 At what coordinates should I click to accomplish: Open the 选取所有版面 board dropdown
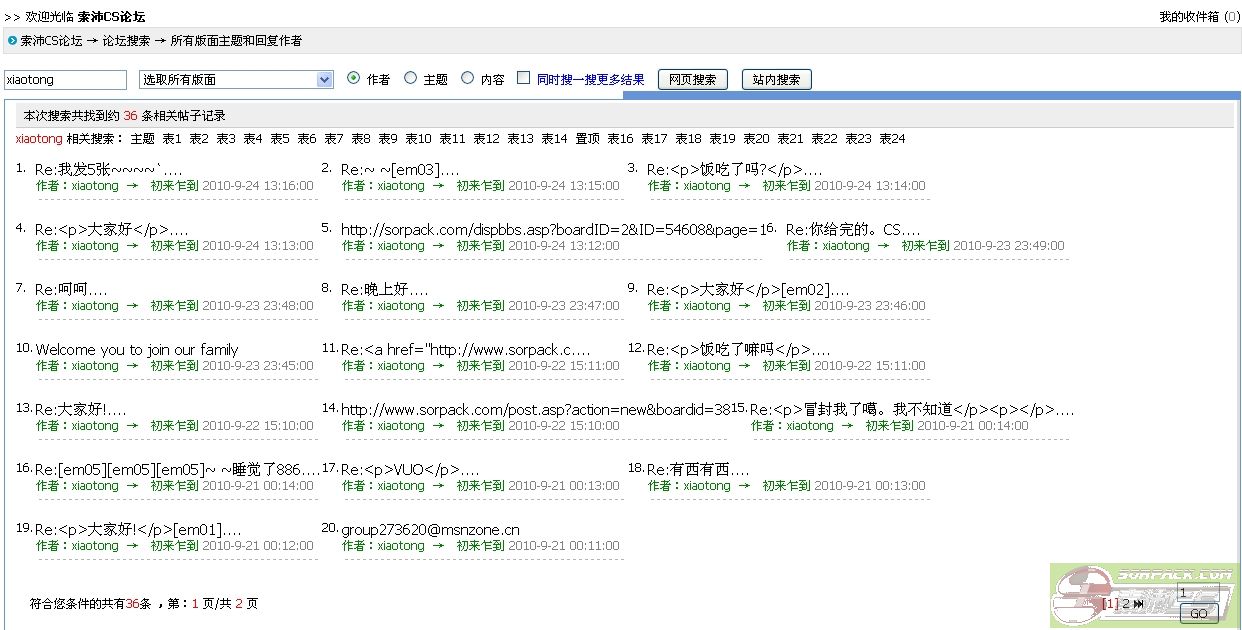pos(236,79)
